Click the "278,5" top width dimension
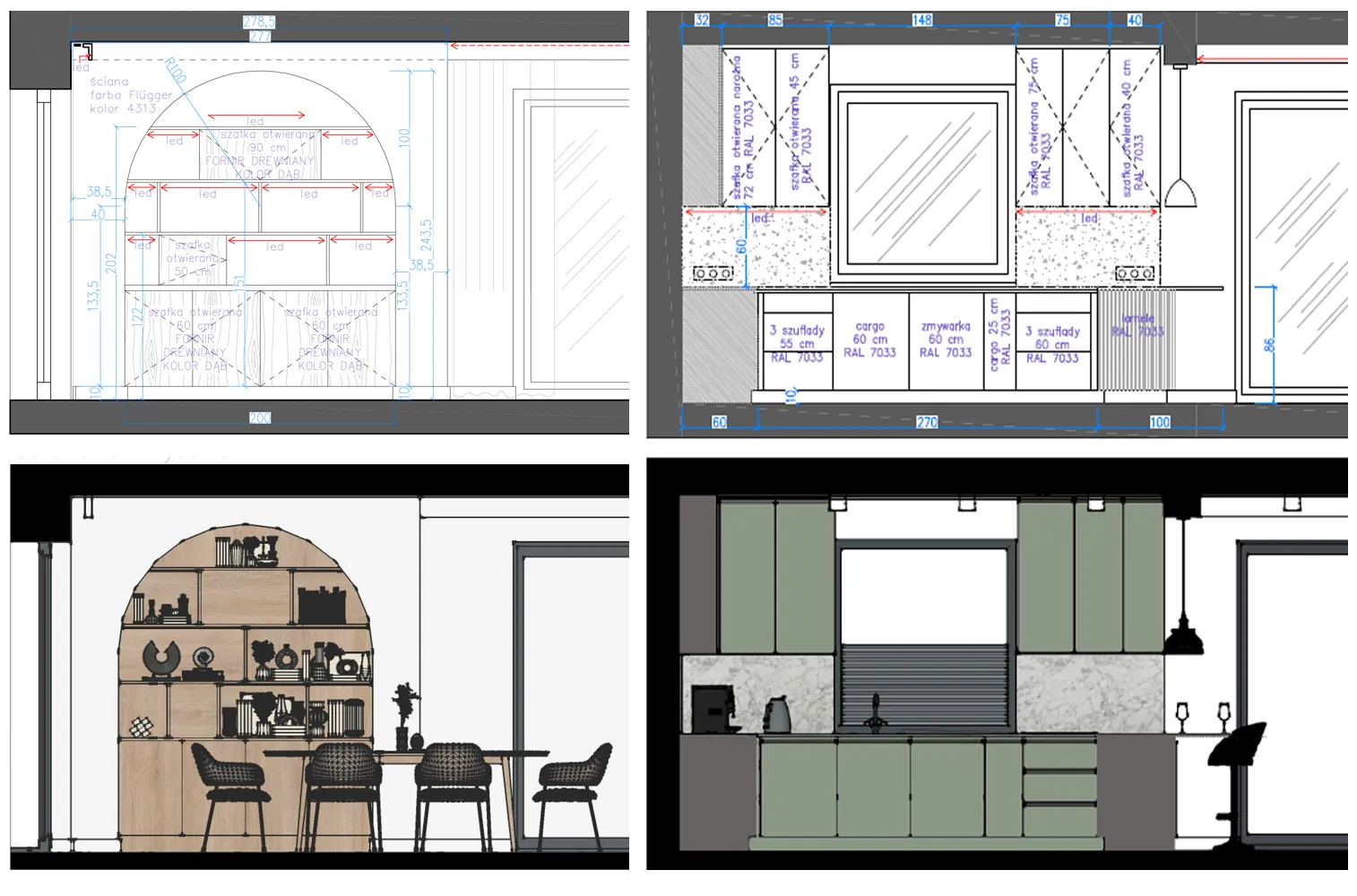The height and width of the screenshot is (896, 1357). point(259,22)
